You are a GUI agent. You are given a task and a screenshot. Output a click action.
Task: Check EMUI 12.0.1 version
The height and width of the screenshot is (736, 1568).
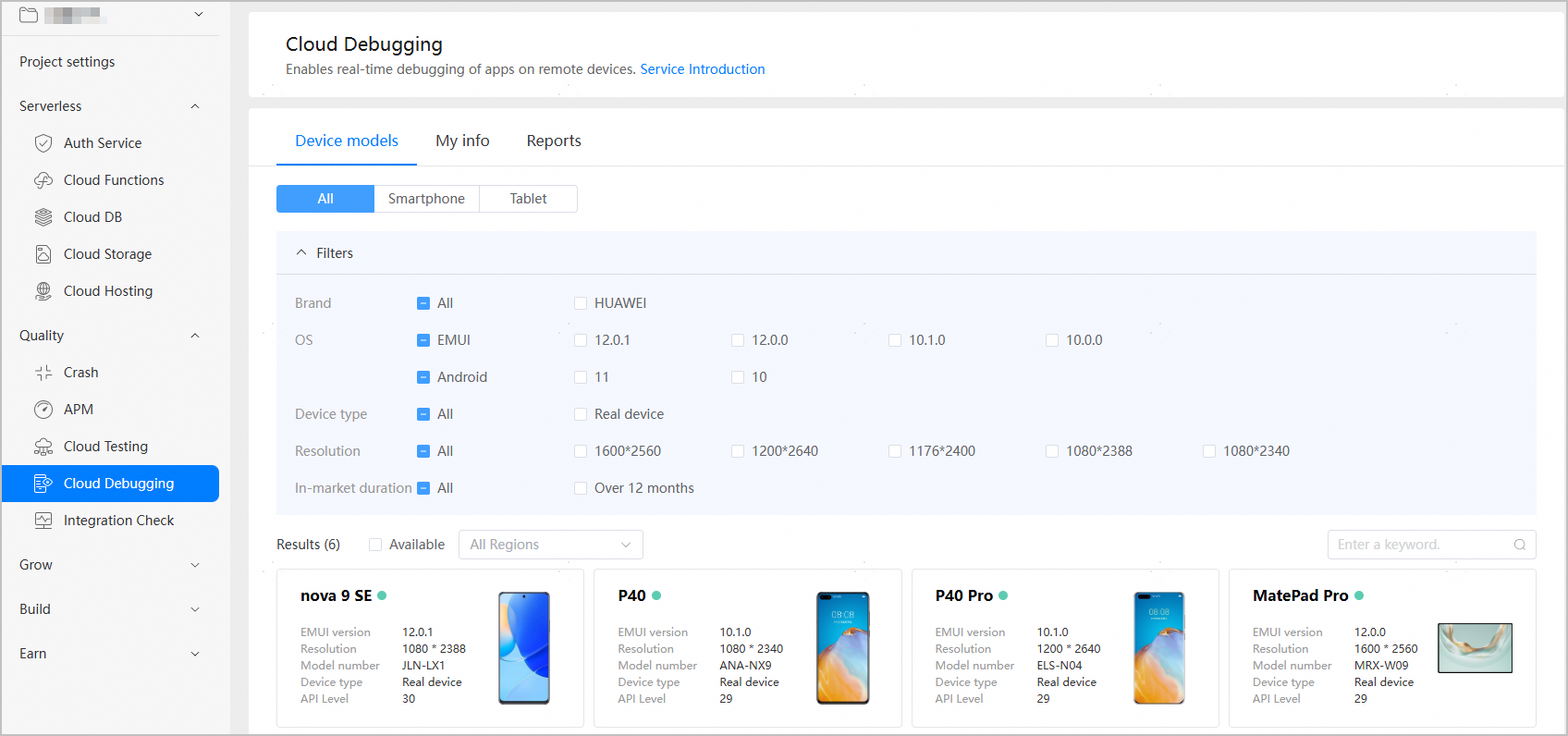pos(581,340)
